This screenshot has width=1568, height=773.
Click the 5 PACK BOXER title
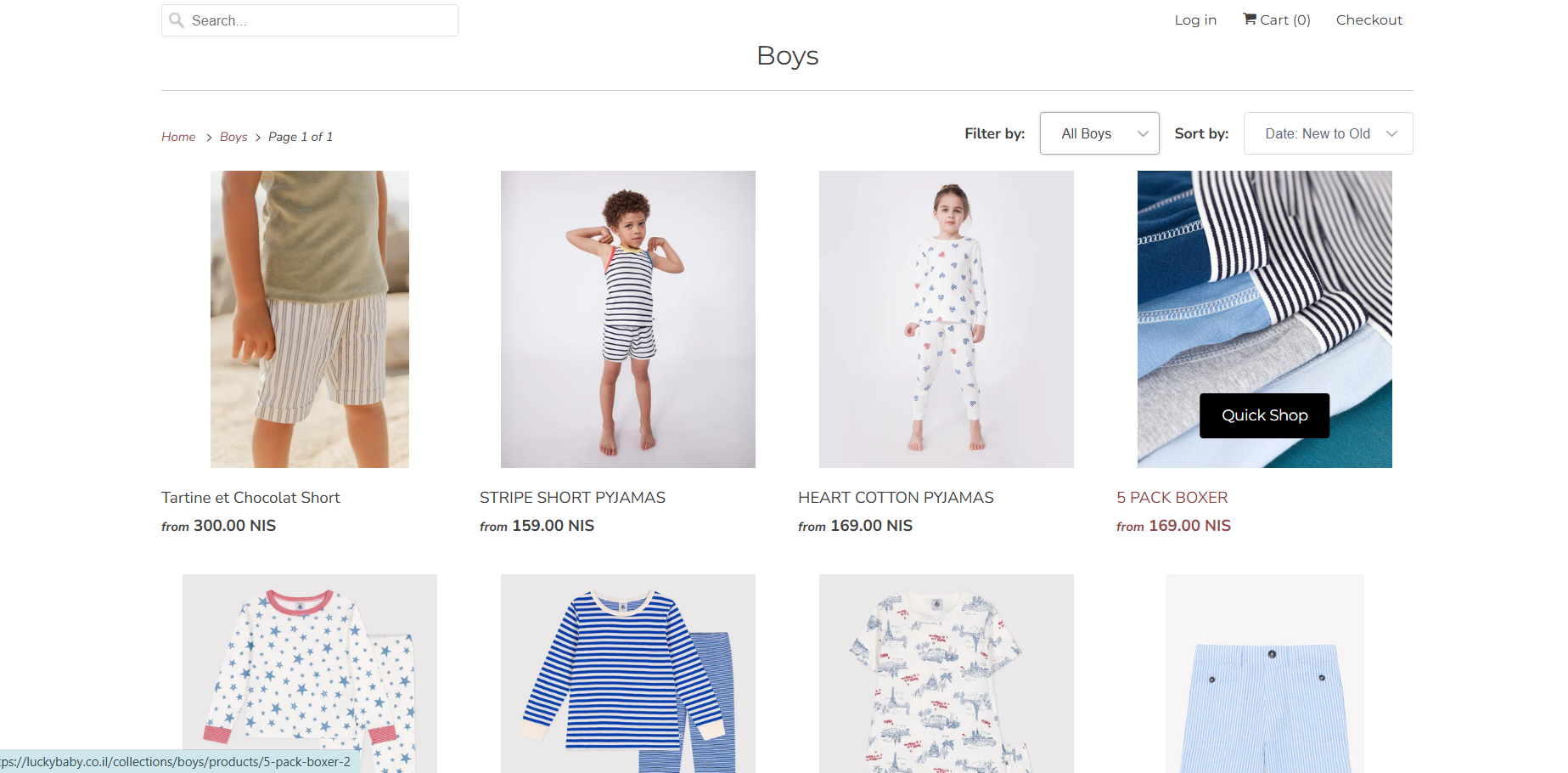pos(1172,498)
